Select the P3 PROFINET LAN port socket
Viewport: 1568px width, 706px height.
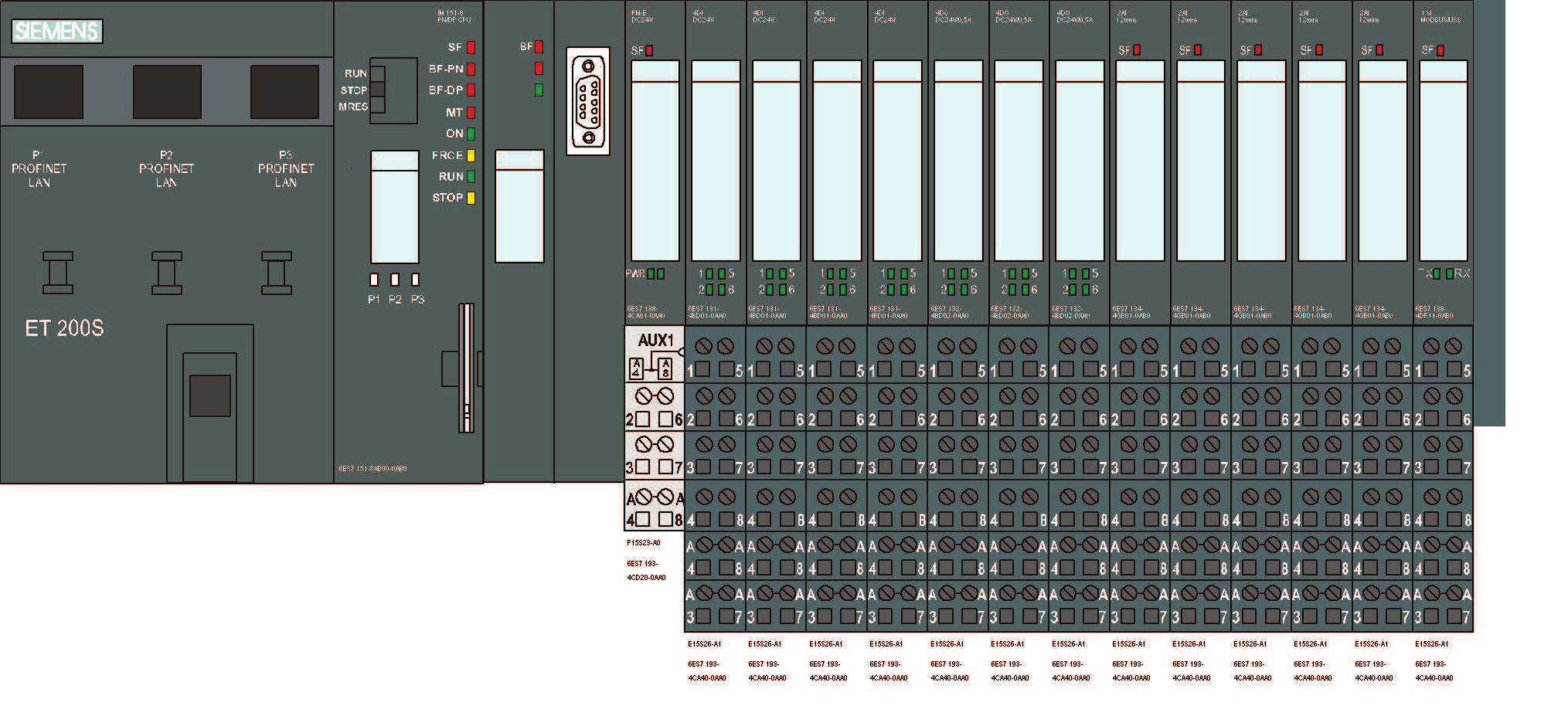[x=284, y=92]
